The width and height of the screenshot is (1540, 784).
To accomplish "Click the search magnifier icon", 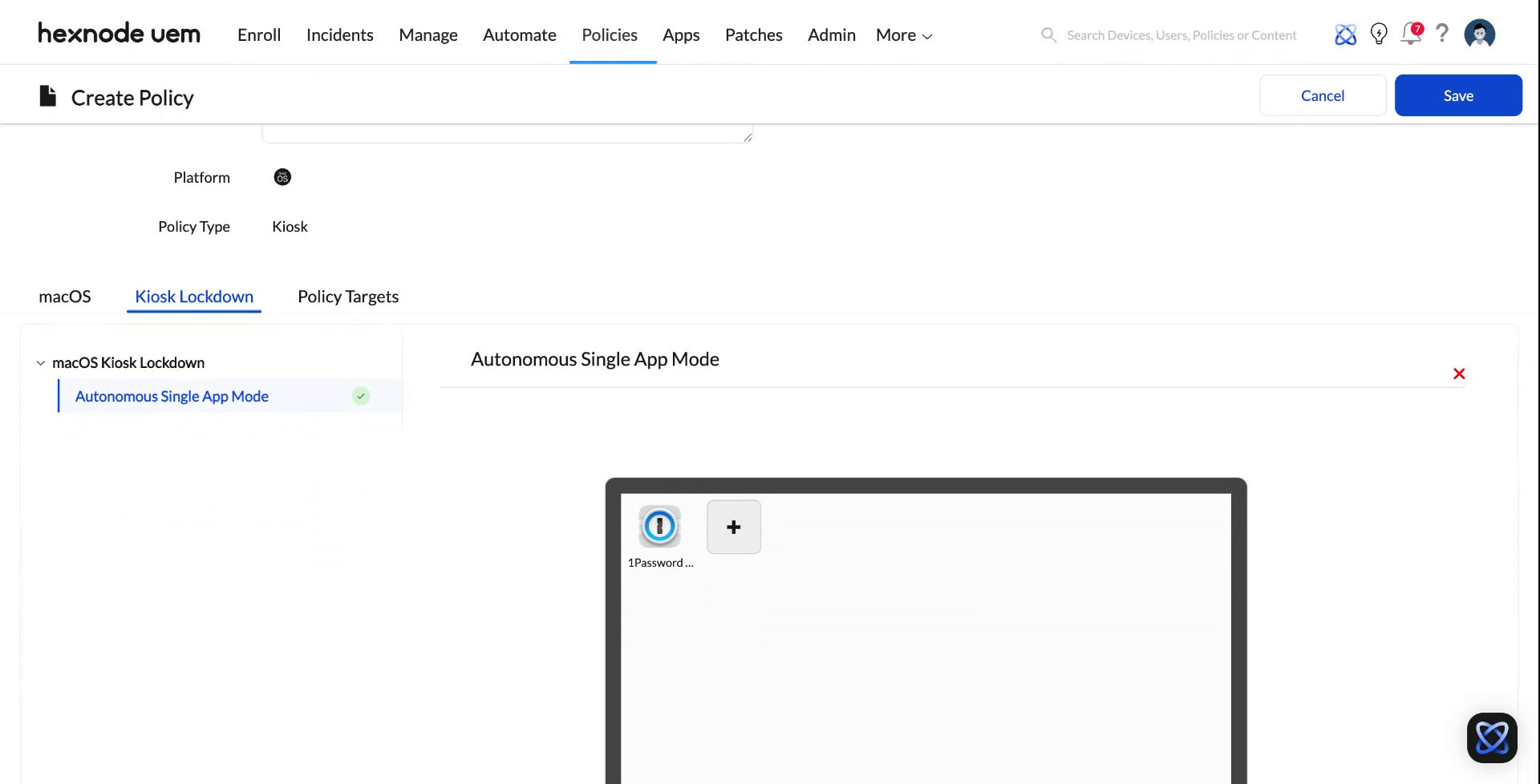I will [x=1048, y=34].
